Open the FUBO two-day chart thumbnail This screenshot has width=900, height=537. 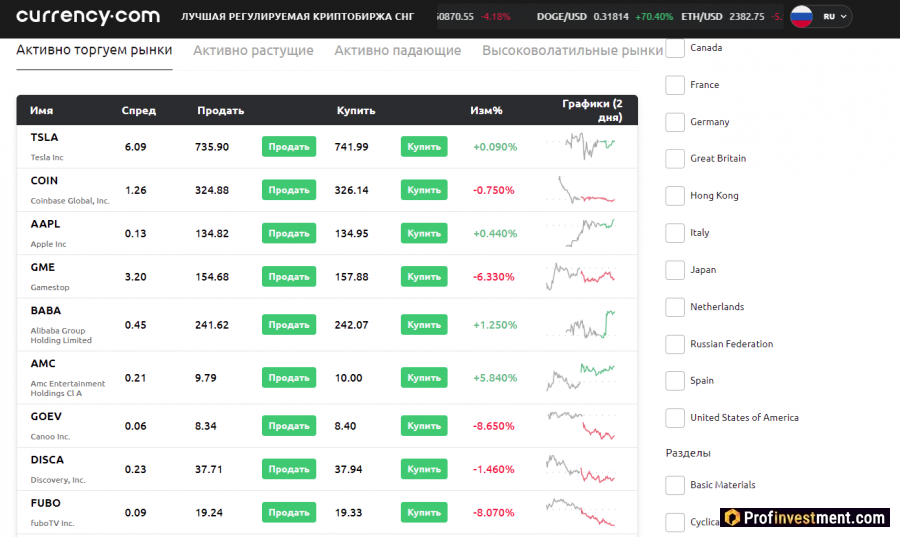coord(581,512)
